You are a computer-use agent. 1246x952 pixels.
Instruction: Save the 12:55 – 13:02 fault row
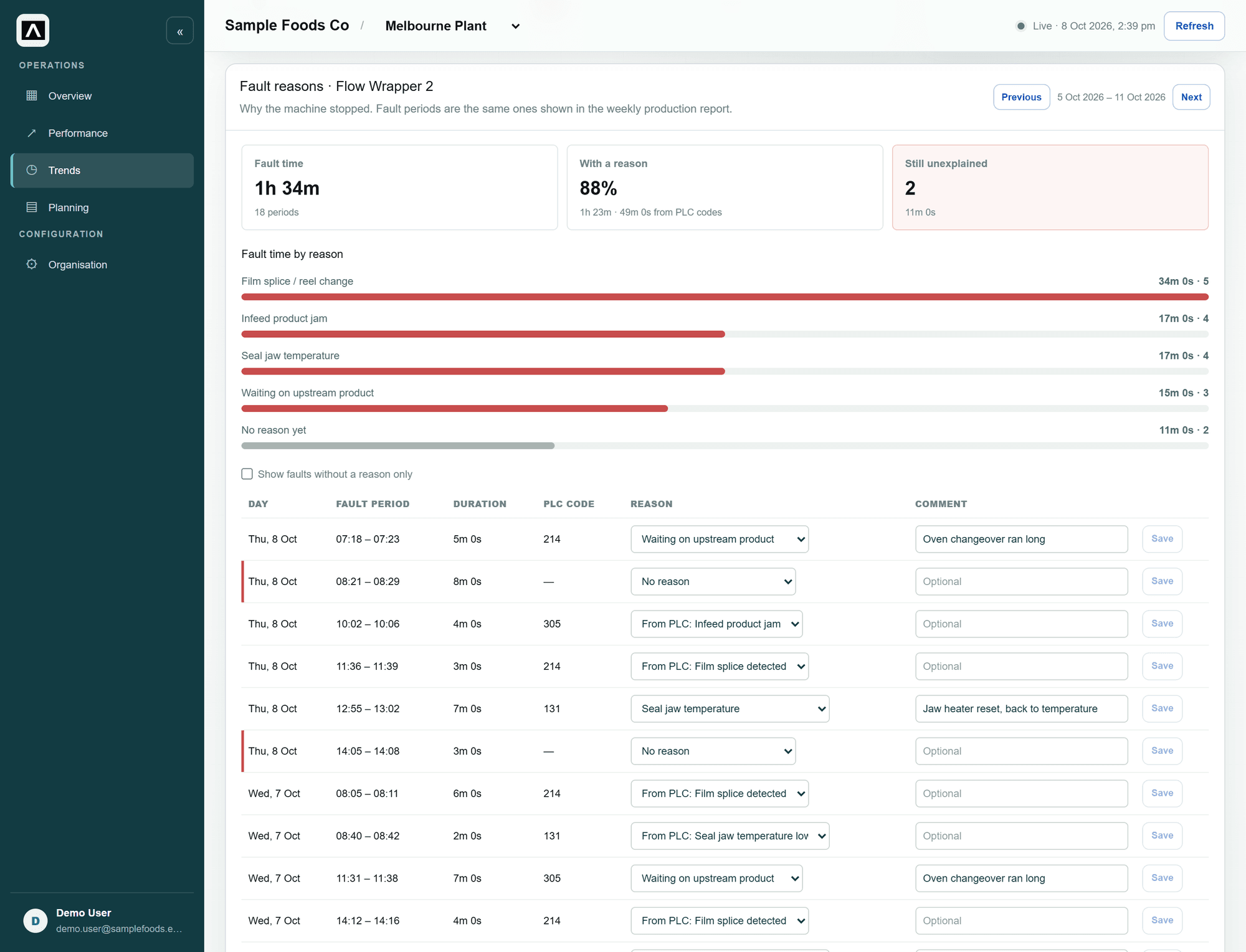pos(1163,708)
